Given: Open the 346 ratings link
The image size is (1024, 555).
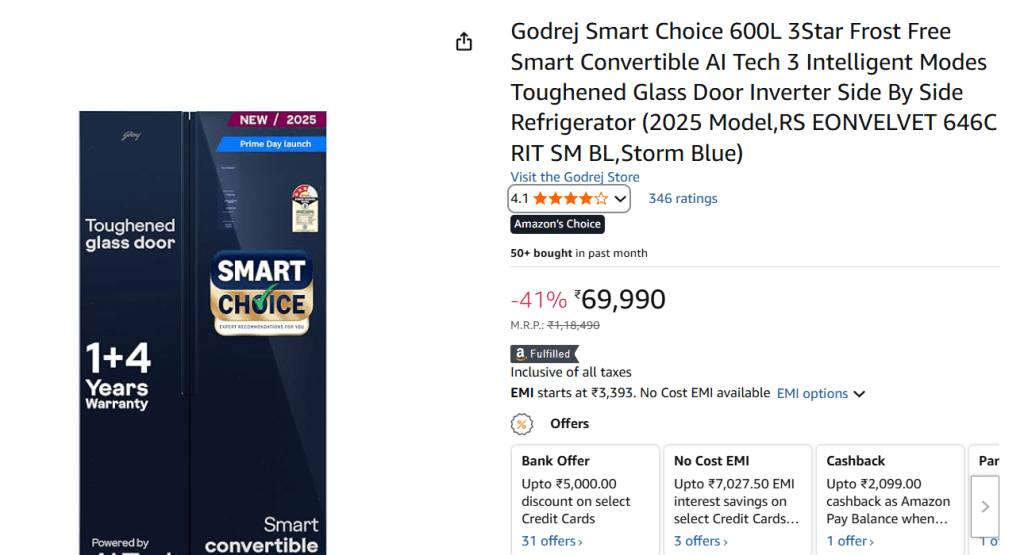Looking at the screenshot, I should click(682, 198).
